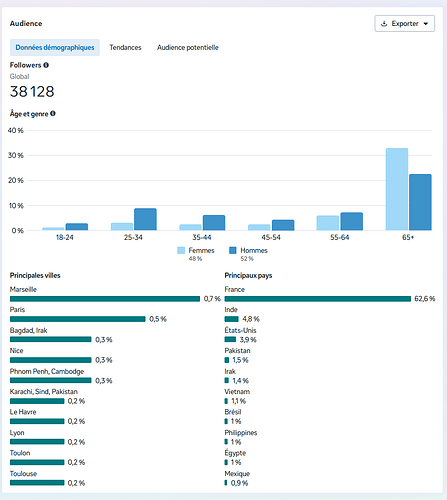447x500 pixels.
Task: Click the Marseille city bar
Action: click(x=105, y=299)
